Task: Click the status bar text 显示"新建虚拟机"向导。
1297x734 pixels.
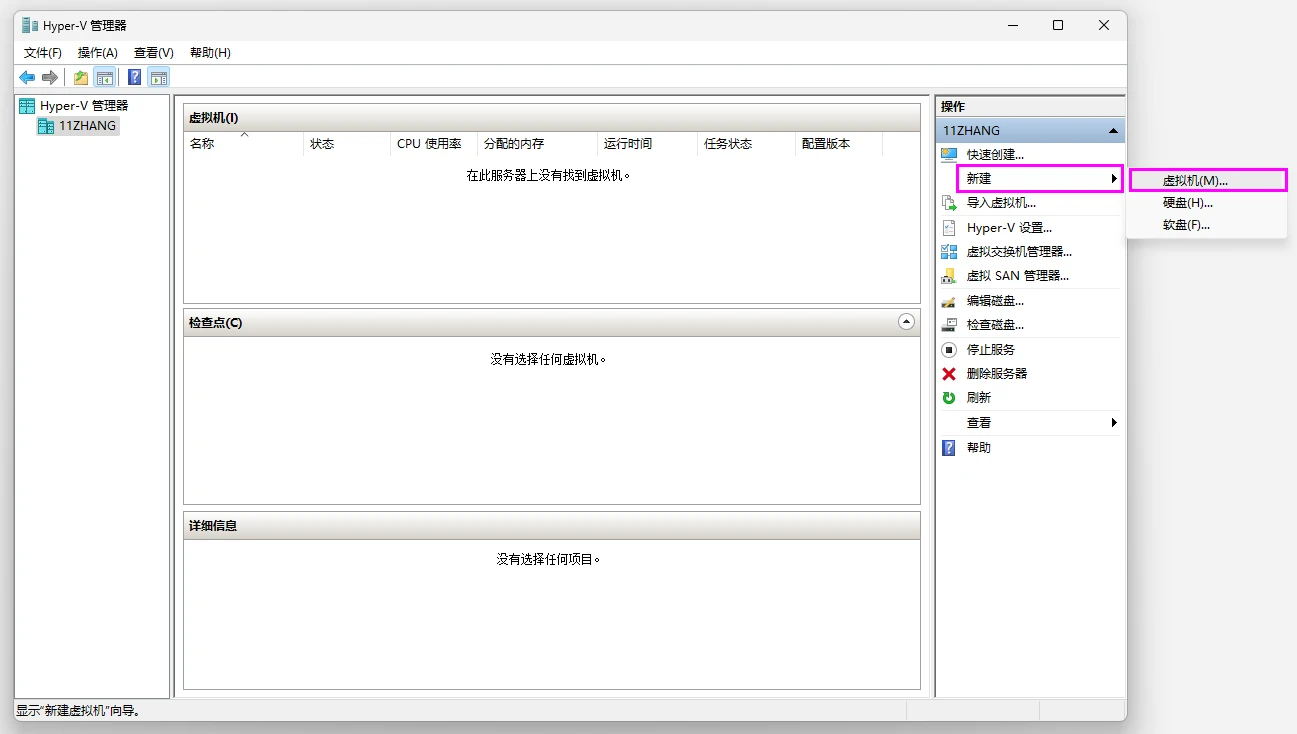Action: coord(79,711)
